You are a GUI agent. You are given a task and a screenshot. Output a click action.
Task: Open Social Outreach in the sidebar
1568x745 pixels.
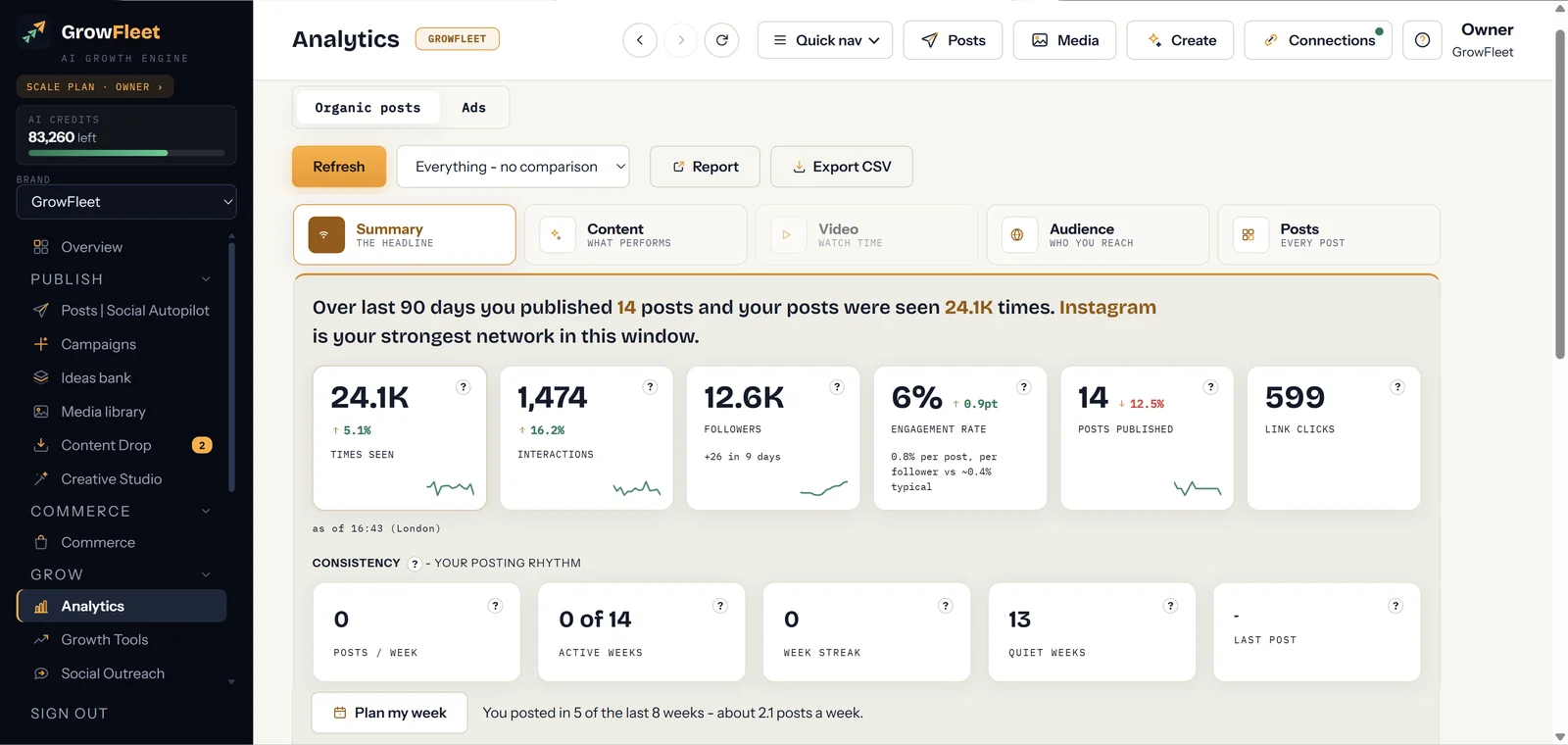[x=122, y=673]
